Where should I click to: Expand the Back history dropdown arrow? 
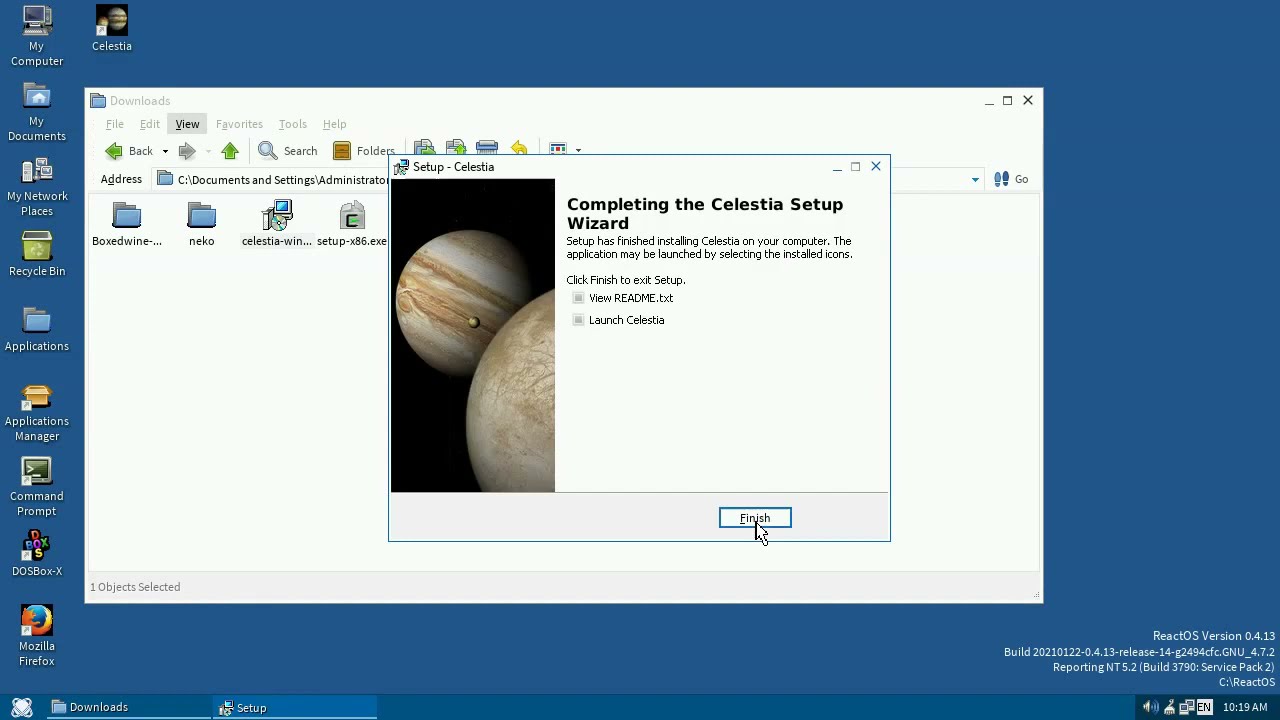coord(165,151)
